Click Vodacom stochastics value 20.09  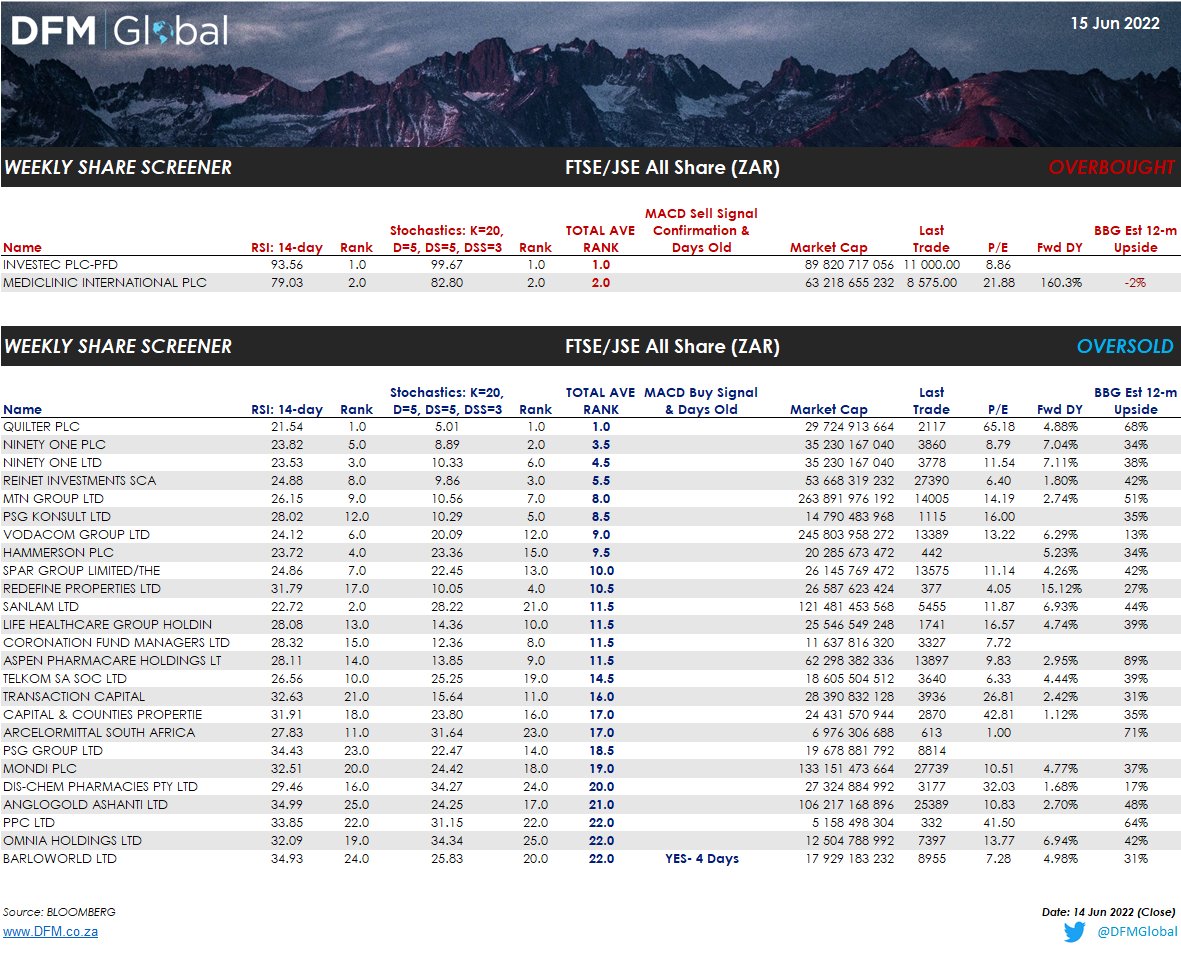[x=447, y=535]
